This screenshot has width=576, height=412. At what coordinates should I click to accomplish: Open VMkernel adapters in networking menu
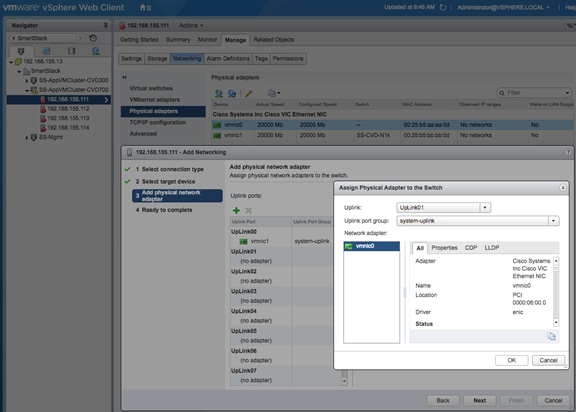155,100
